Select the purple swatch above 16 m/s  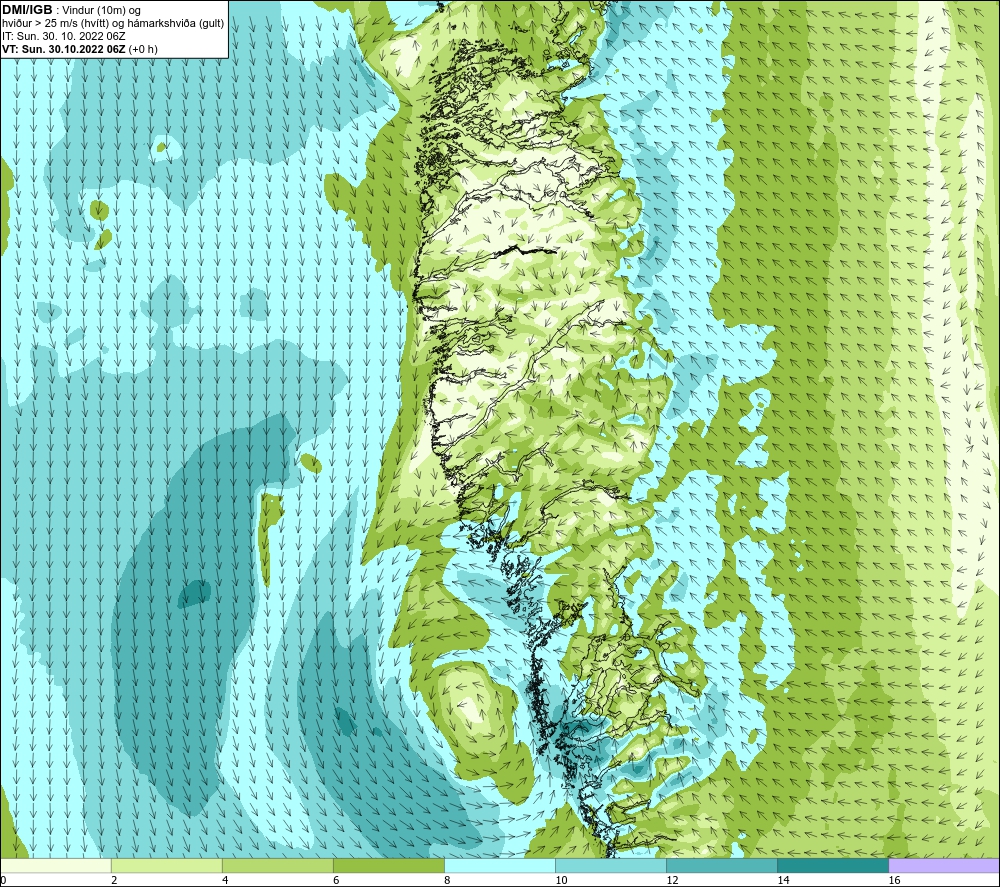coord(944,866)
